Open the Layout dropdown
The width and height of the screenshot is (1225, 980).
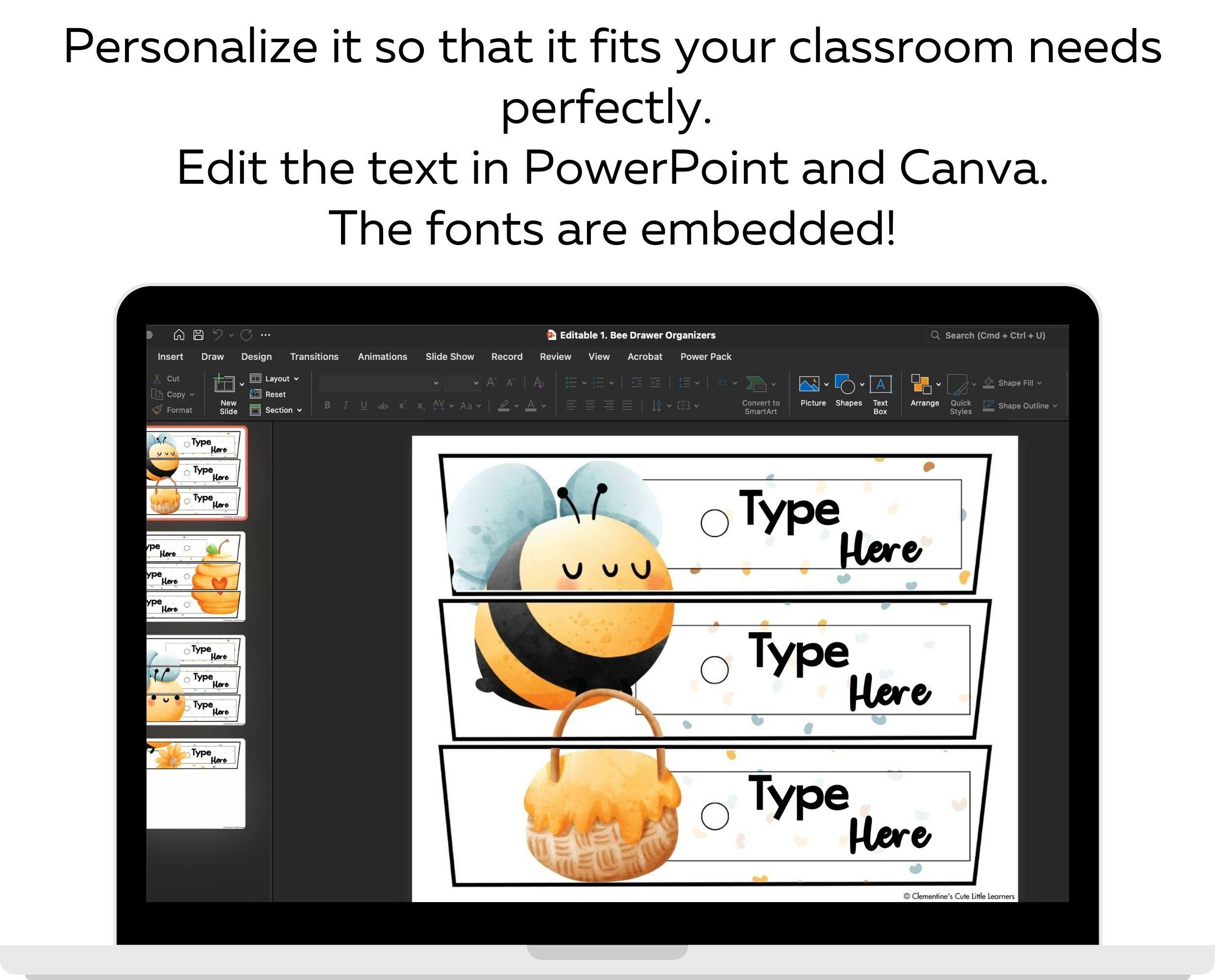(x=277, y=378)
